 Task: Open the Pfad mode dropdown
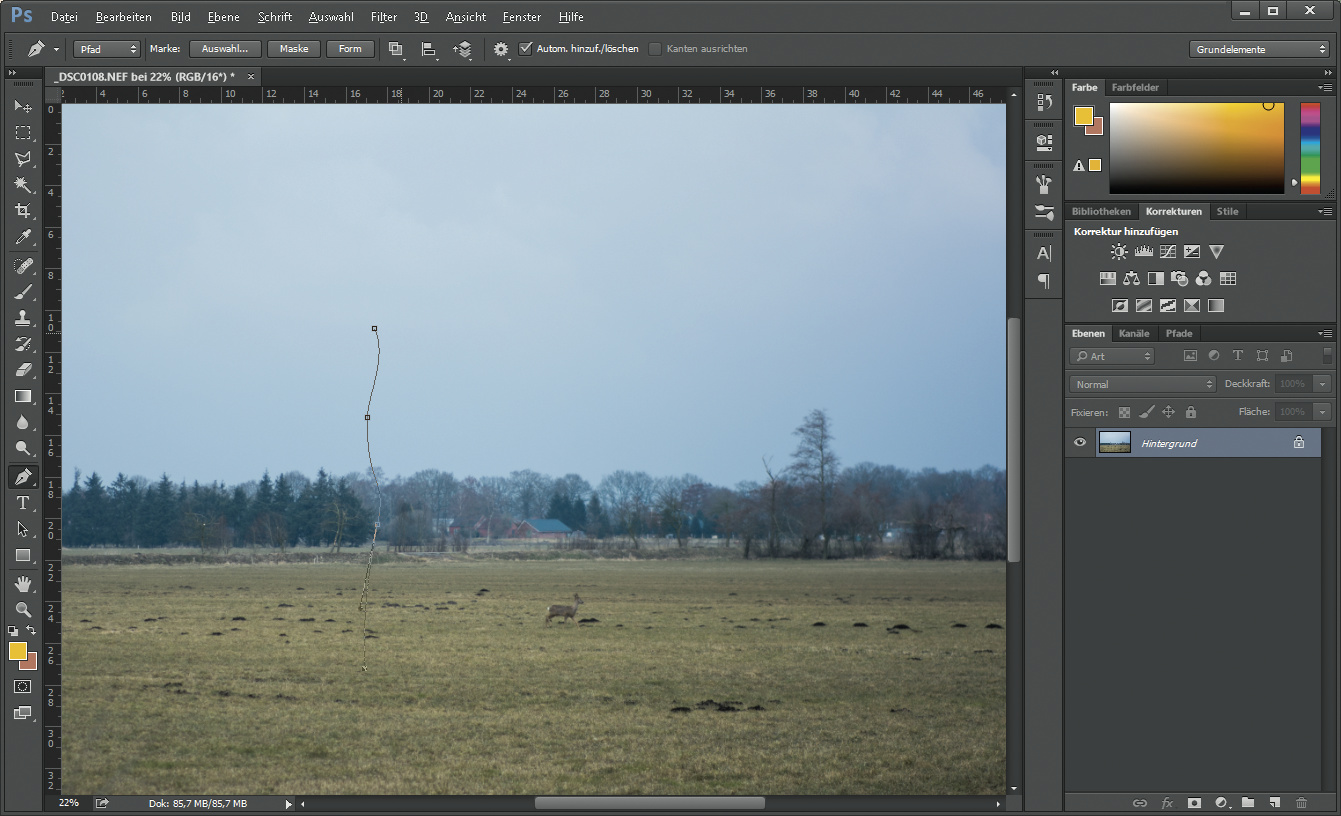106,49
